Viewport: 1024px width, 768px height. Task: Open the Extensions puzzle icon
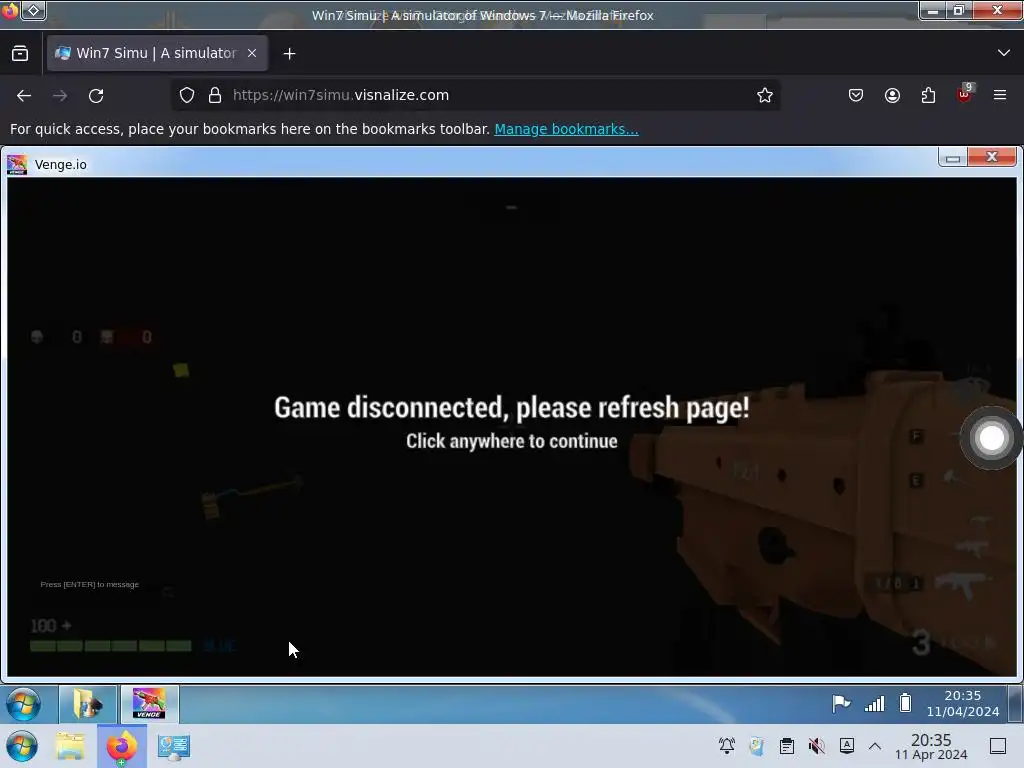[x=928, y=95]
